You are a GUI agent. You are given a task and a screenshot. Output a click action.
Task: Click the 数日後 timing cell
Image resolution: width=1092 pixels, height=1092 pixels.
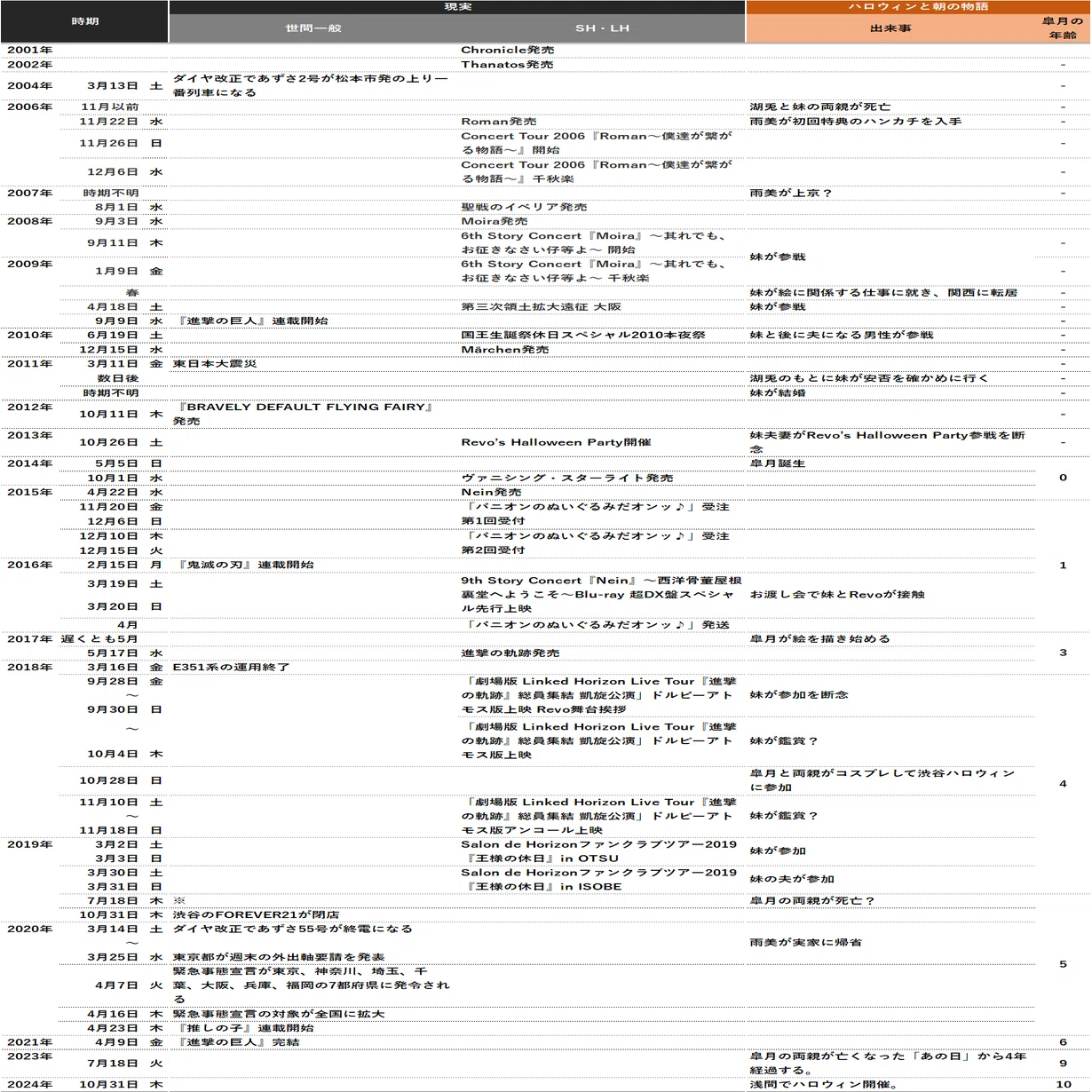[x=118, y=378]
